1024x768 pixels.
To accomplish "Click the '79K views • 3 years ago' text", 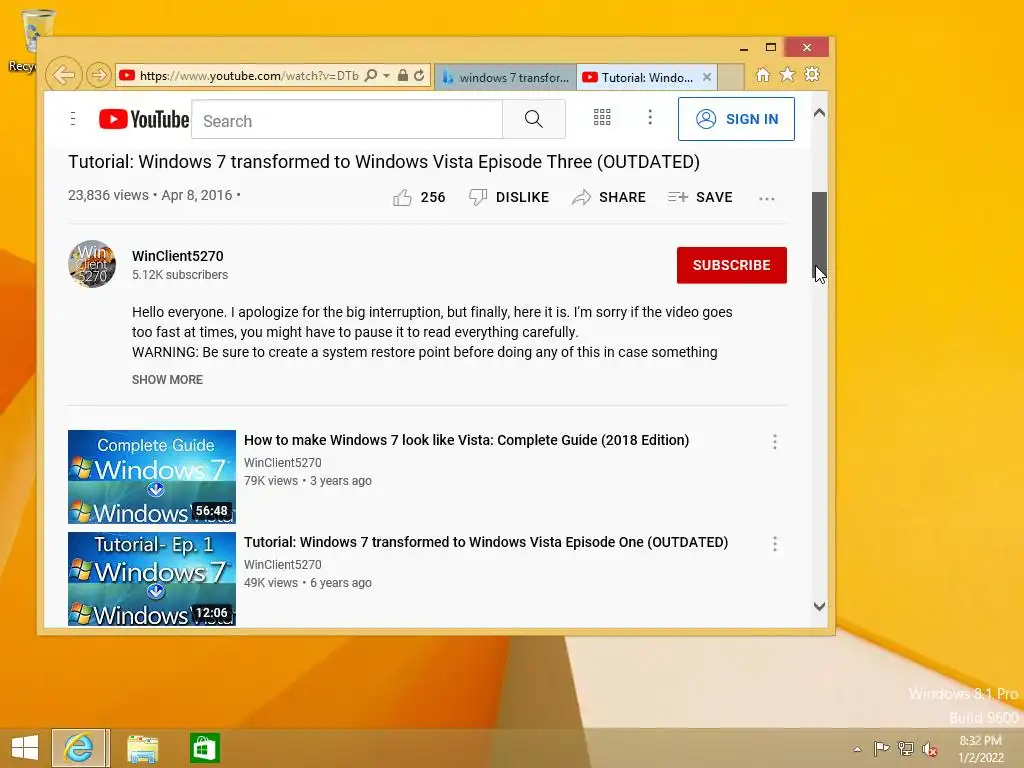I will tap(308, 481).
